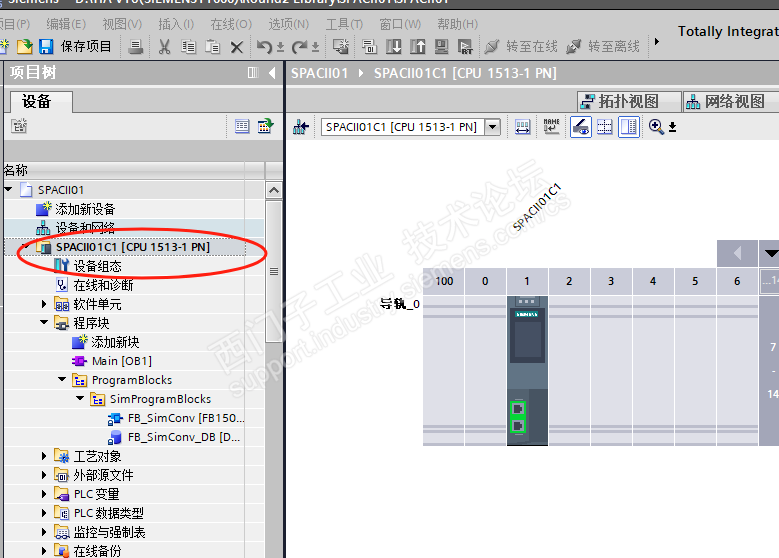The image size is (779, 558).
Task: Expand the 工艺对象 folder
Action: click(x=44, y=456)
